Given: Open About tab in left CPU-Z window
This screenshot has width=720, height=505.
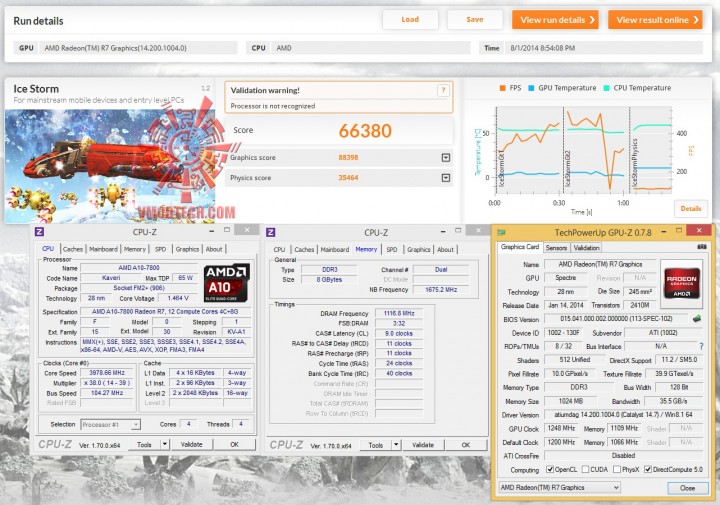Looking at the screenshot, I should click(214, 249).
